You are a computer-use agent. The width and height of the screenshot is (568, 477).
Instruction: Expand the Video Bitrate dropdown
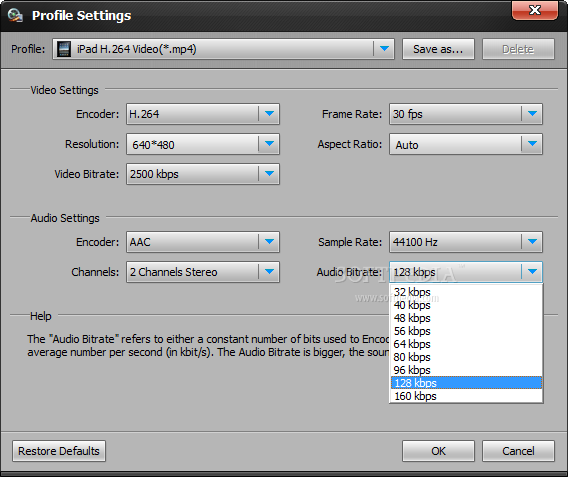[269, 174]
